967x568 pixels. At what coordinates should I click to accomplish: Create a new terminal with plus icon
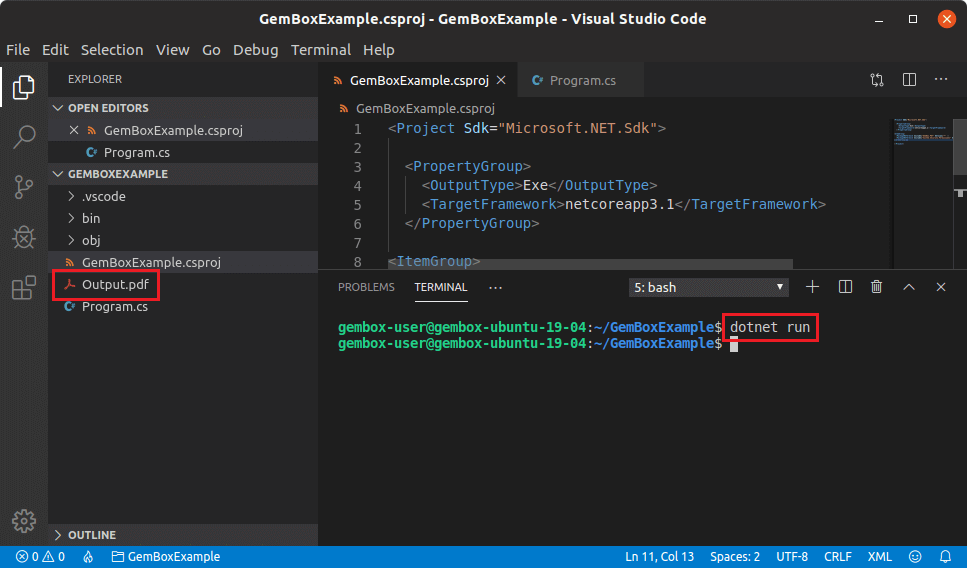(x=812, y=287)
